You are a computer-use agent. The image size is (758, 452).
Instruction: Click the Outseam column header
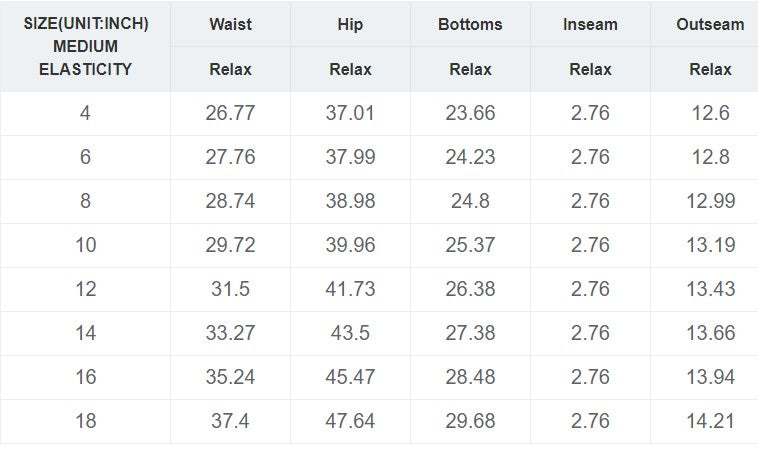coord(710,24)
